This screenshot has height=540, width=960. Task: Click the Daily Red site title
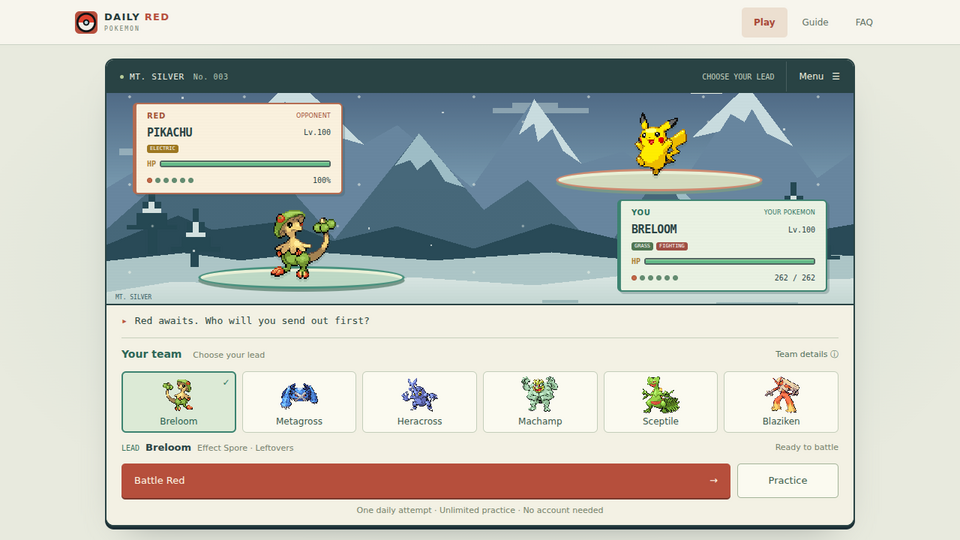(137, 17)
